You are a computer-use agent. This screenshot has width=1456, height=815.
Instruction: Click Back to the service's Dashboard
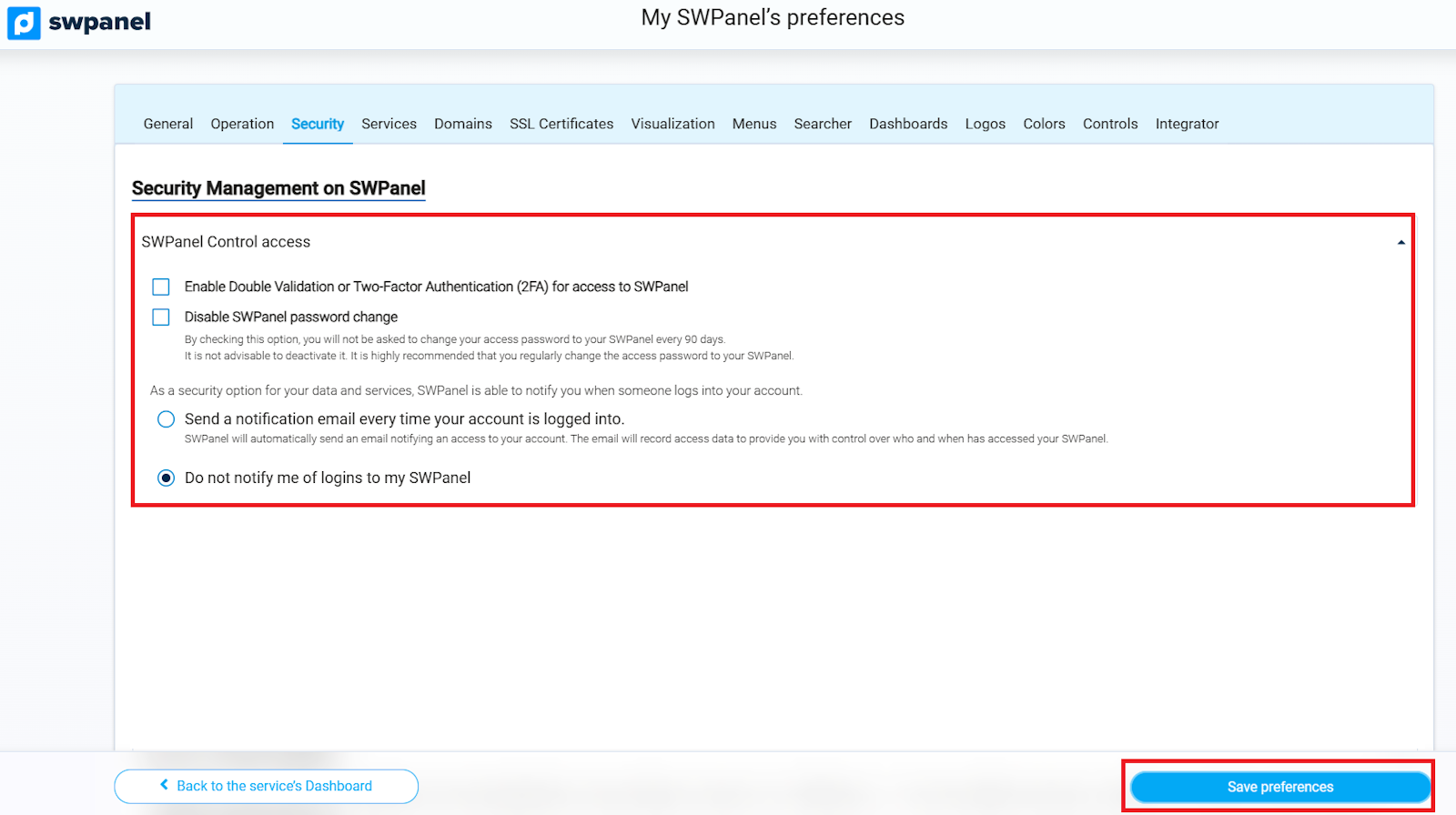[266, 786]
